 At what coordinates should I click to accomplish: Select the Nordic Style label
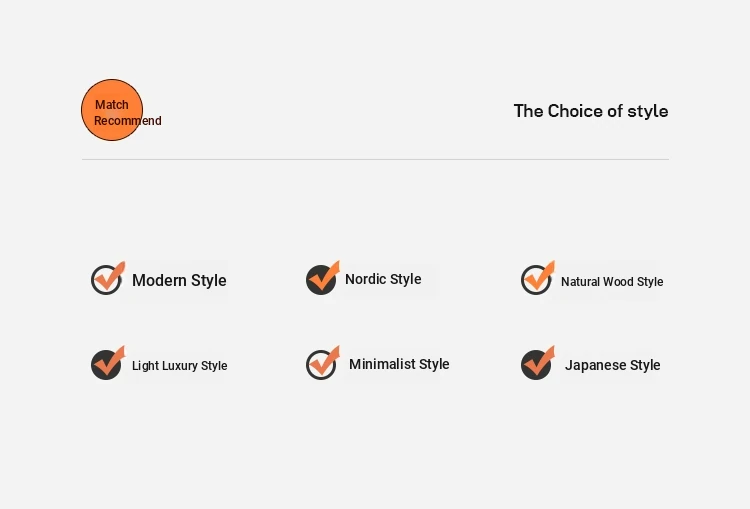(x=383, y=279)
